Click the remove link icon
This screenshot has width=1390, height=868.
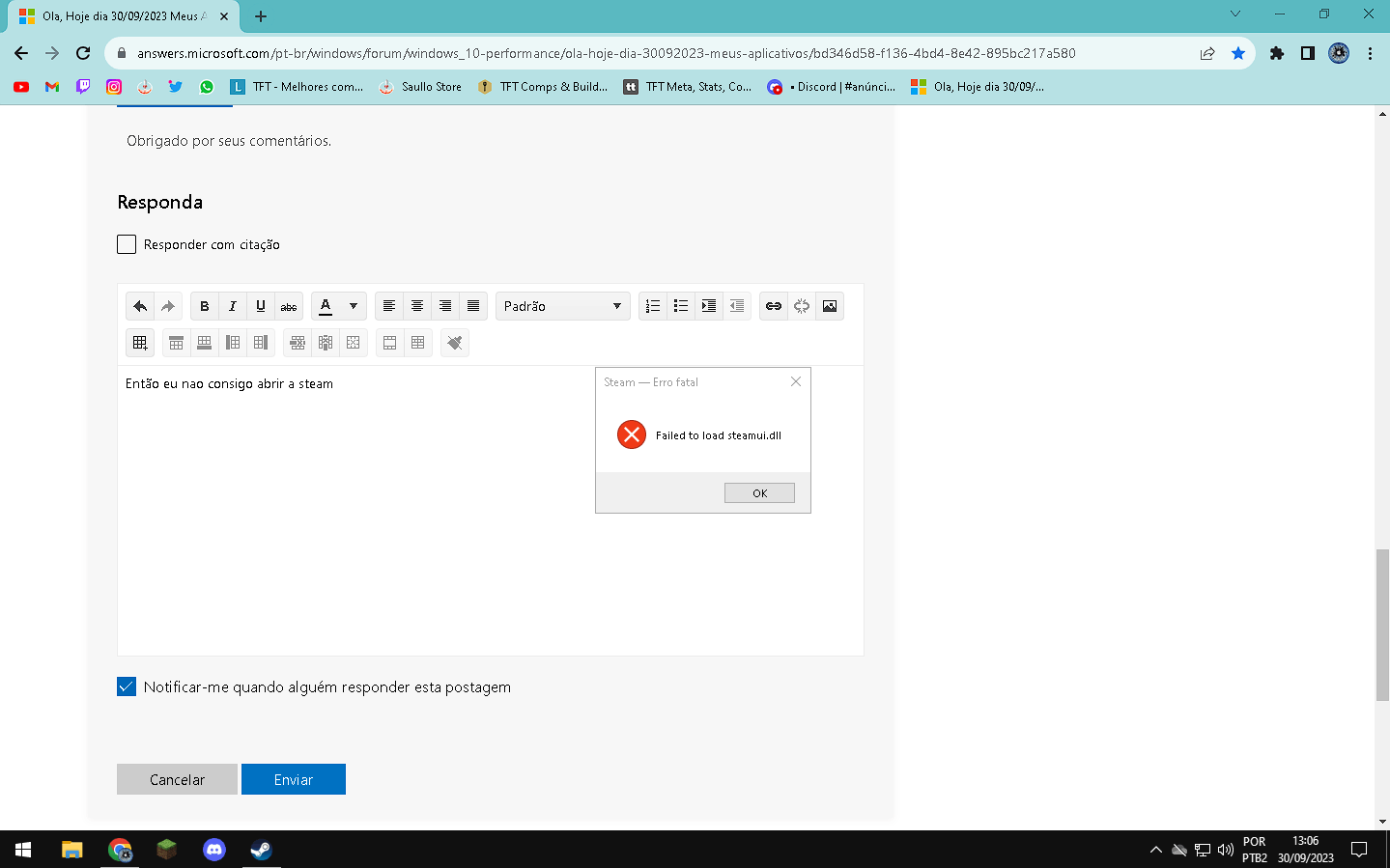tap(802, 306)
